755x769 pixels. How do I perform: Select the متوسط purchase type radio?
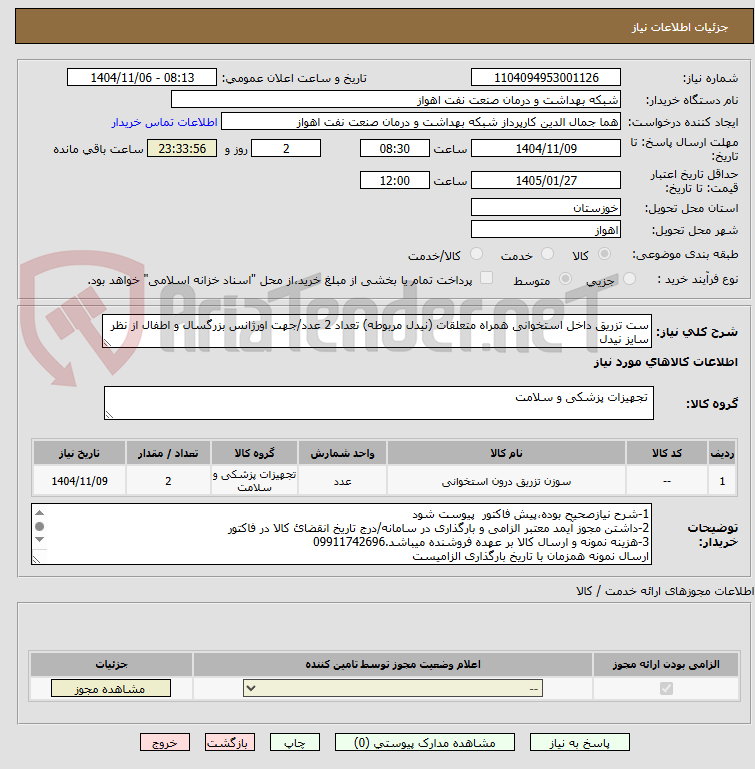[x=566, y=279]
